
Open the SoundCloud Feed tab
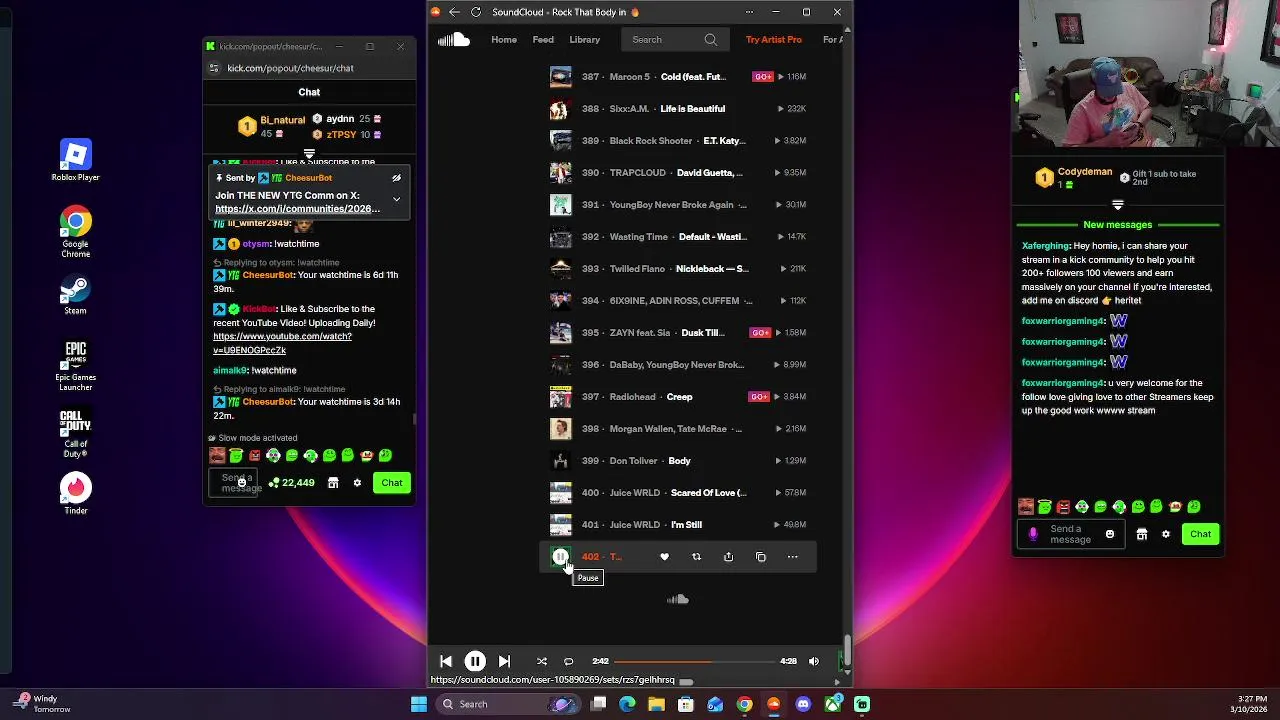tap(543, 40)
